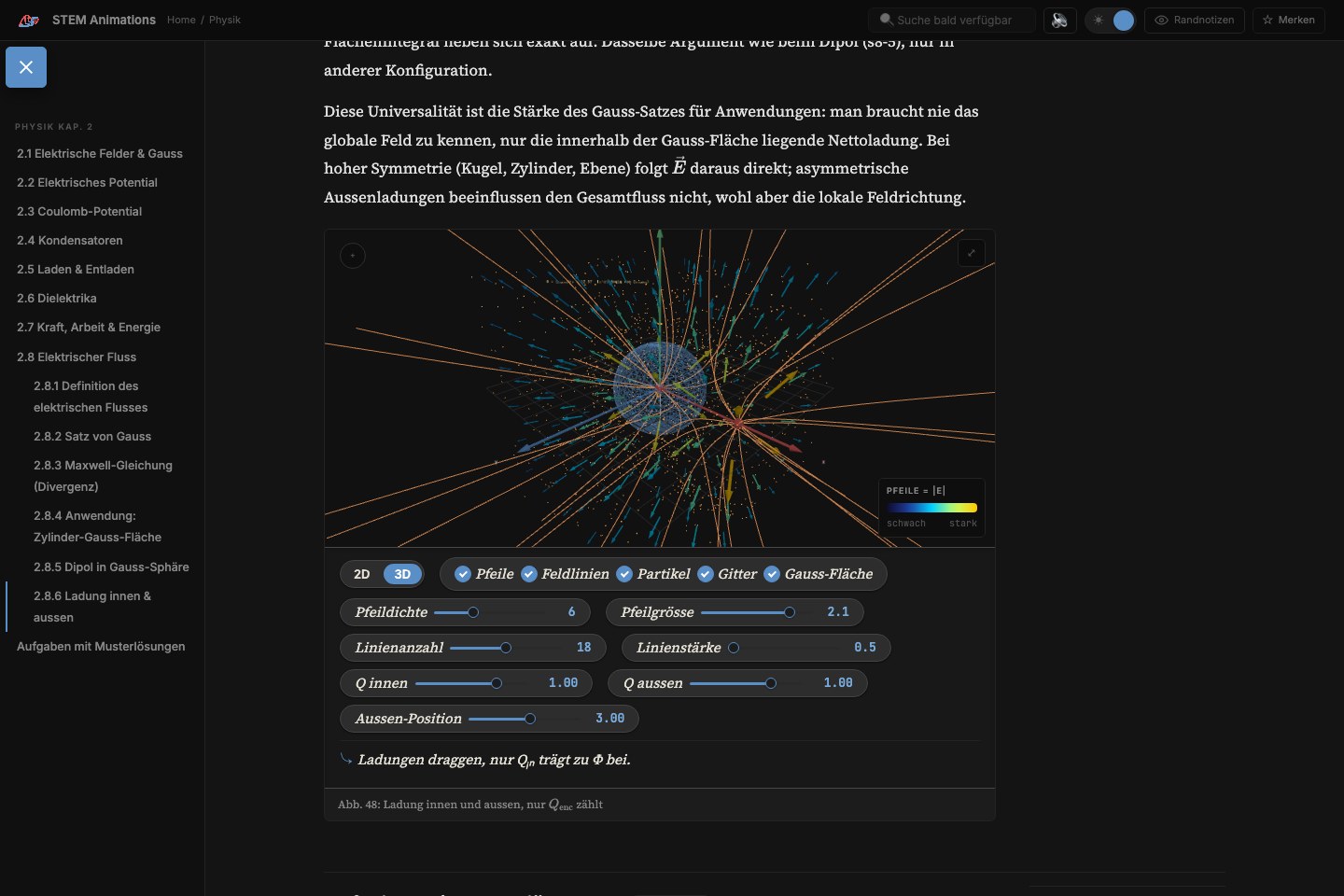Screen dimensions: 1344x896
Task: Open section 2.6 Dielektrika
Action: (57, 299)
